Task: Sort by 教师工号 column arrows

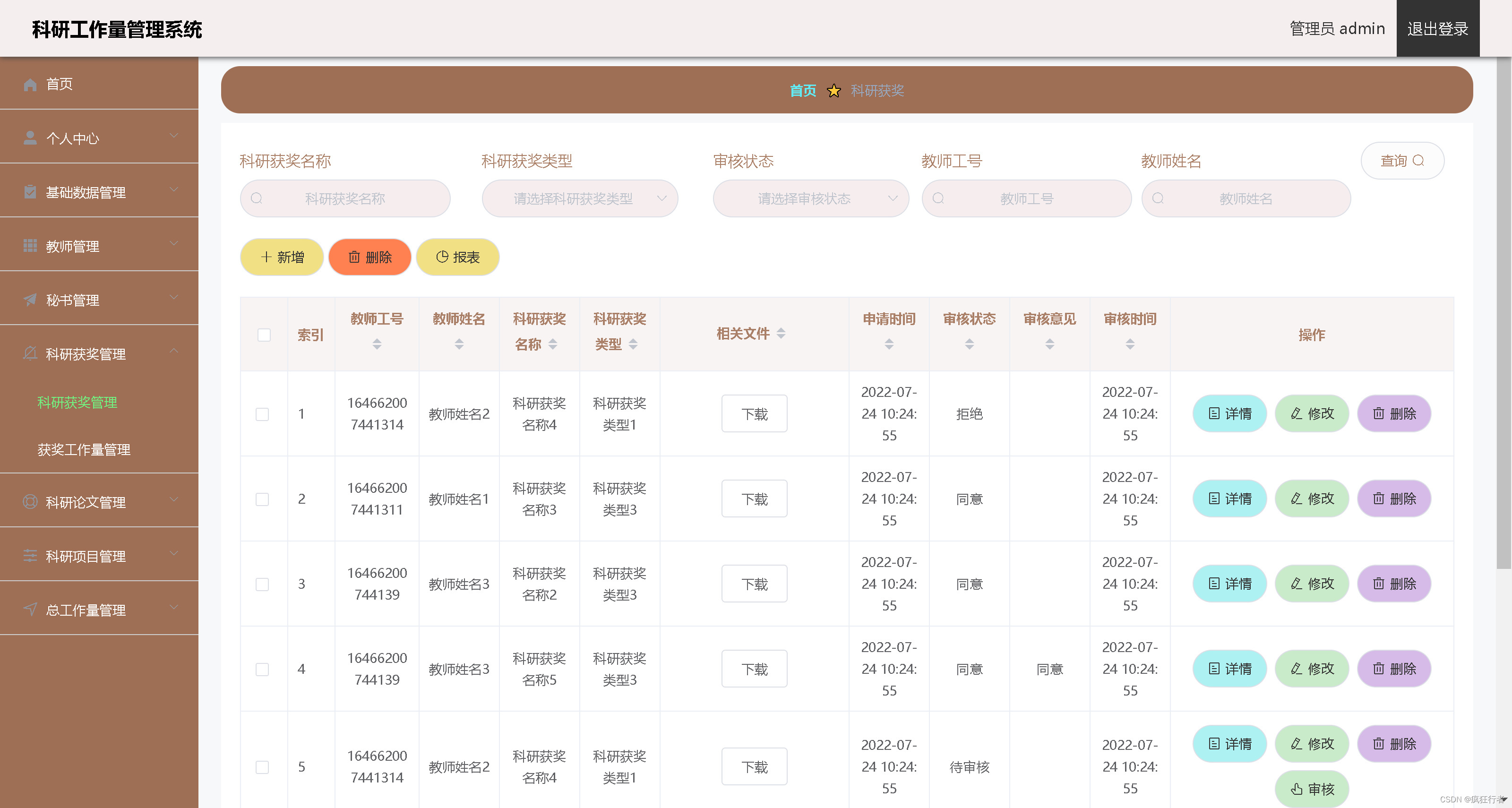Action: (x=377, y=344)
